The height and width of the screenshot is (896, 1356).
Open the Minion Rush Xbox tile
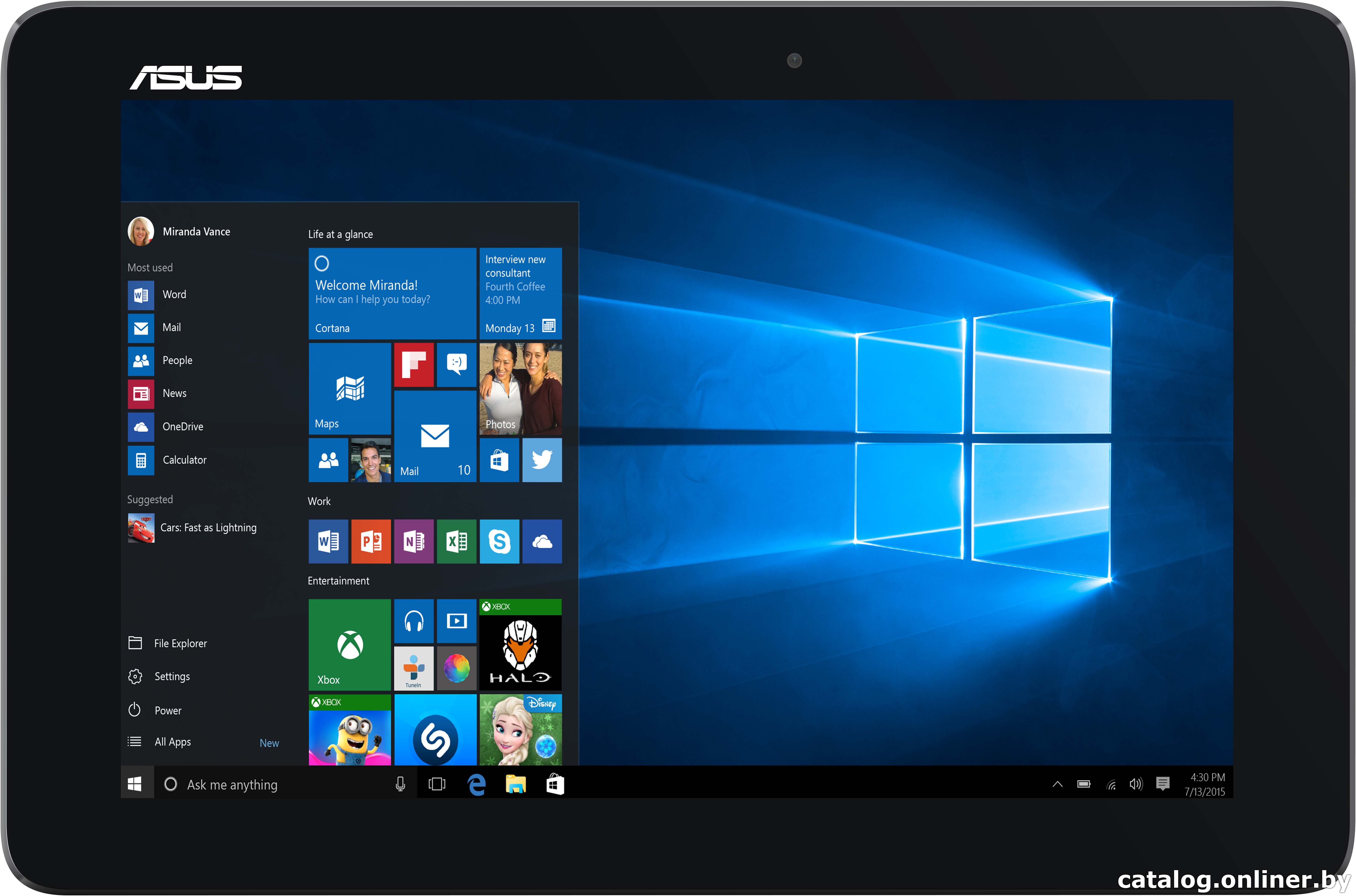(x=350, y=730)
